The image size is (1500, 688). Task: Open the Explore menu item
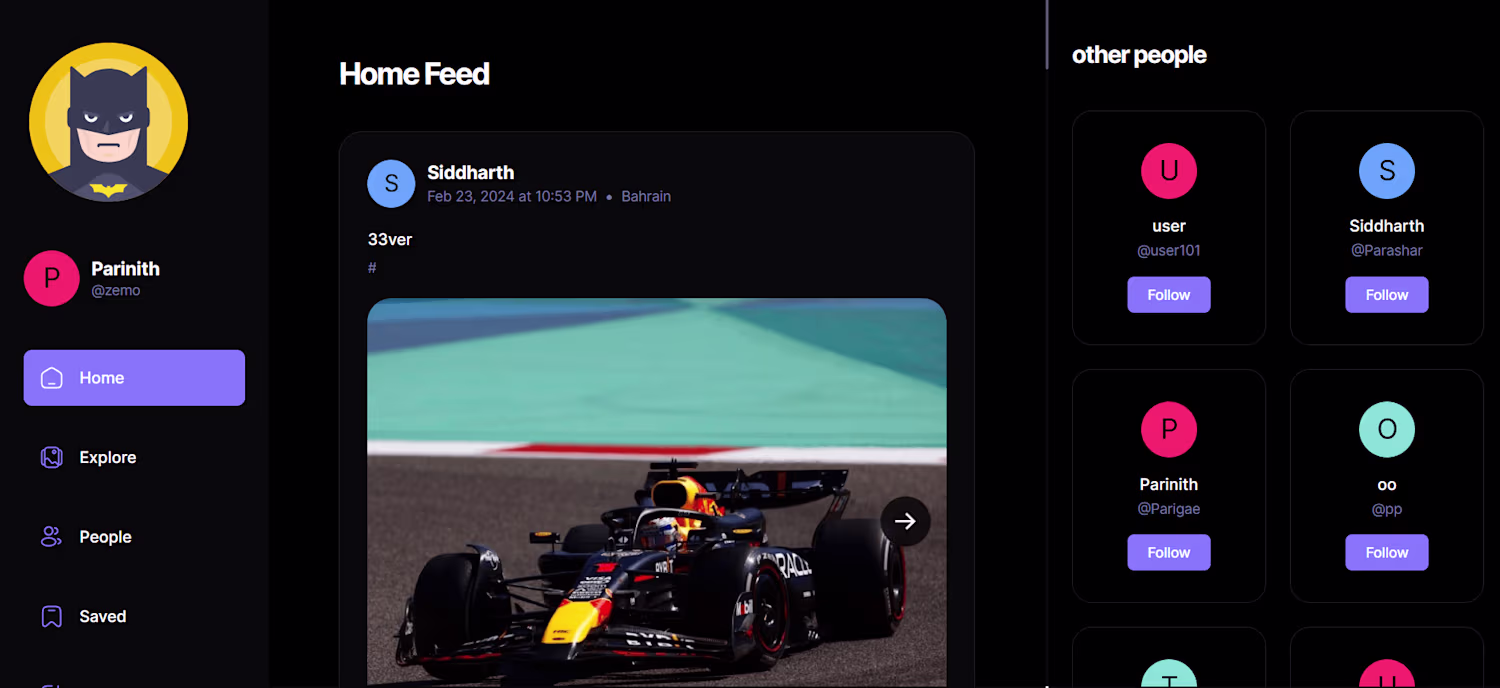(x=108, y=457)
